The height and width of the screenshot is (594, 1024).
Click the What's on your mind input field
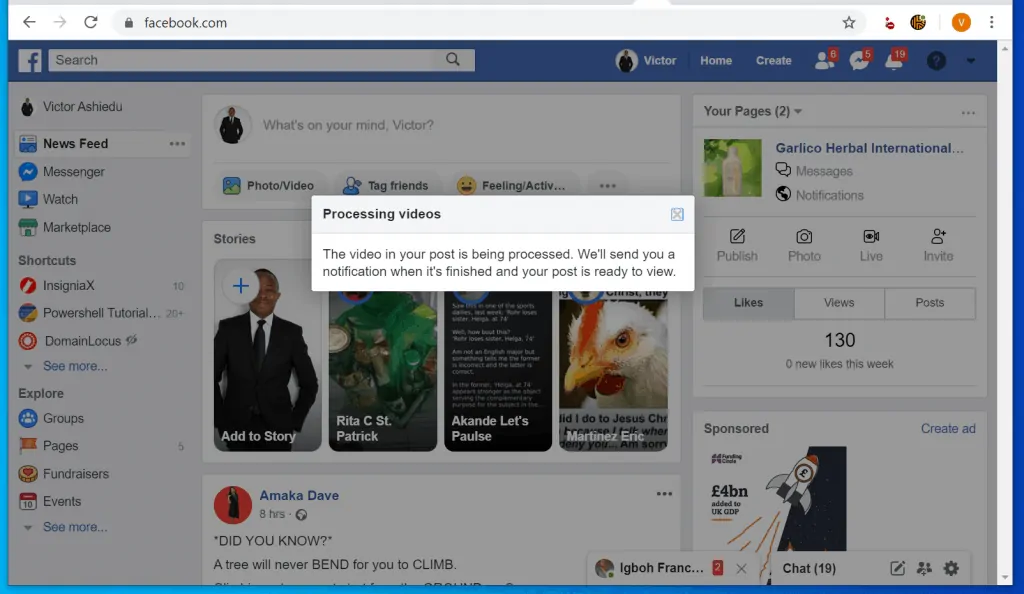(x=400, y=126)
